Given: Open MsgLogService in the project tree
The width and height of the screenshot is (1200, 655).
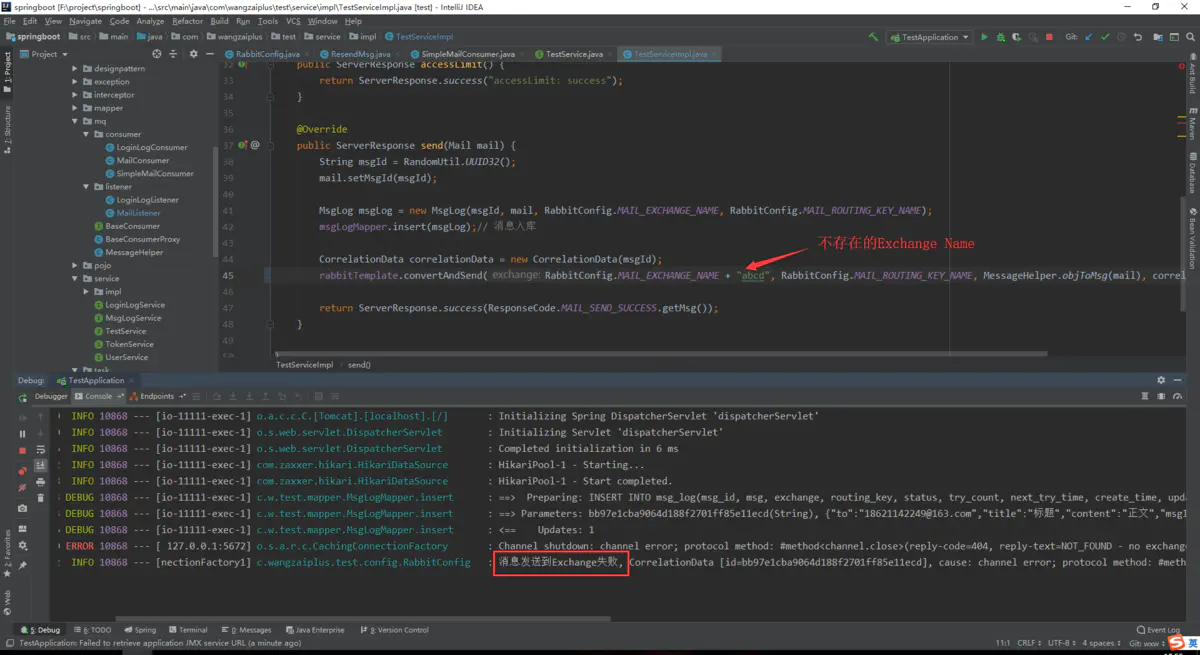Looking at the screenshot, I should click(134, 318).
